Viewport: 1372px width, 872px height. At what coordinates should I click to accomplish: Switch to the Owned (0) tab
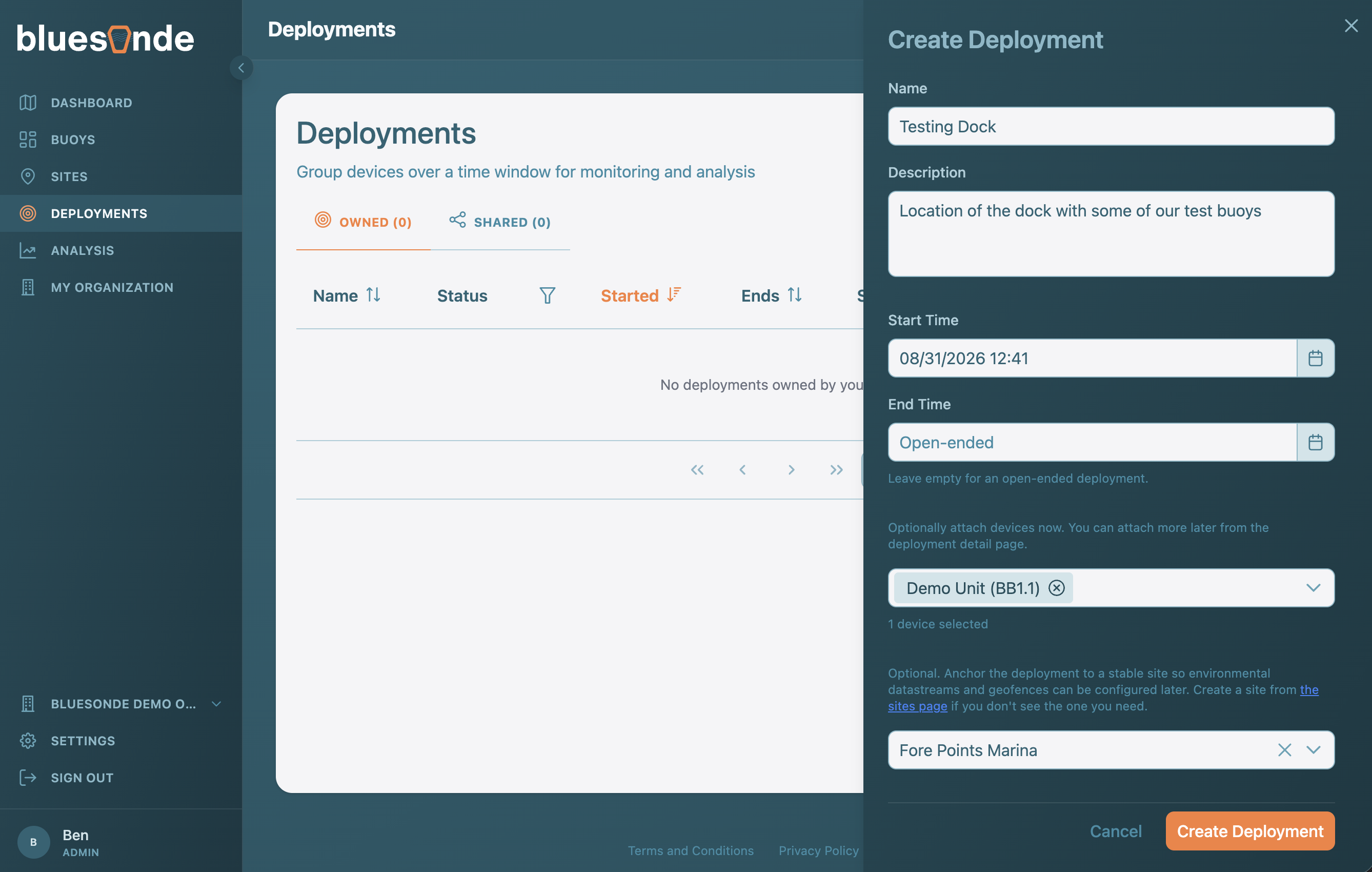363,222
